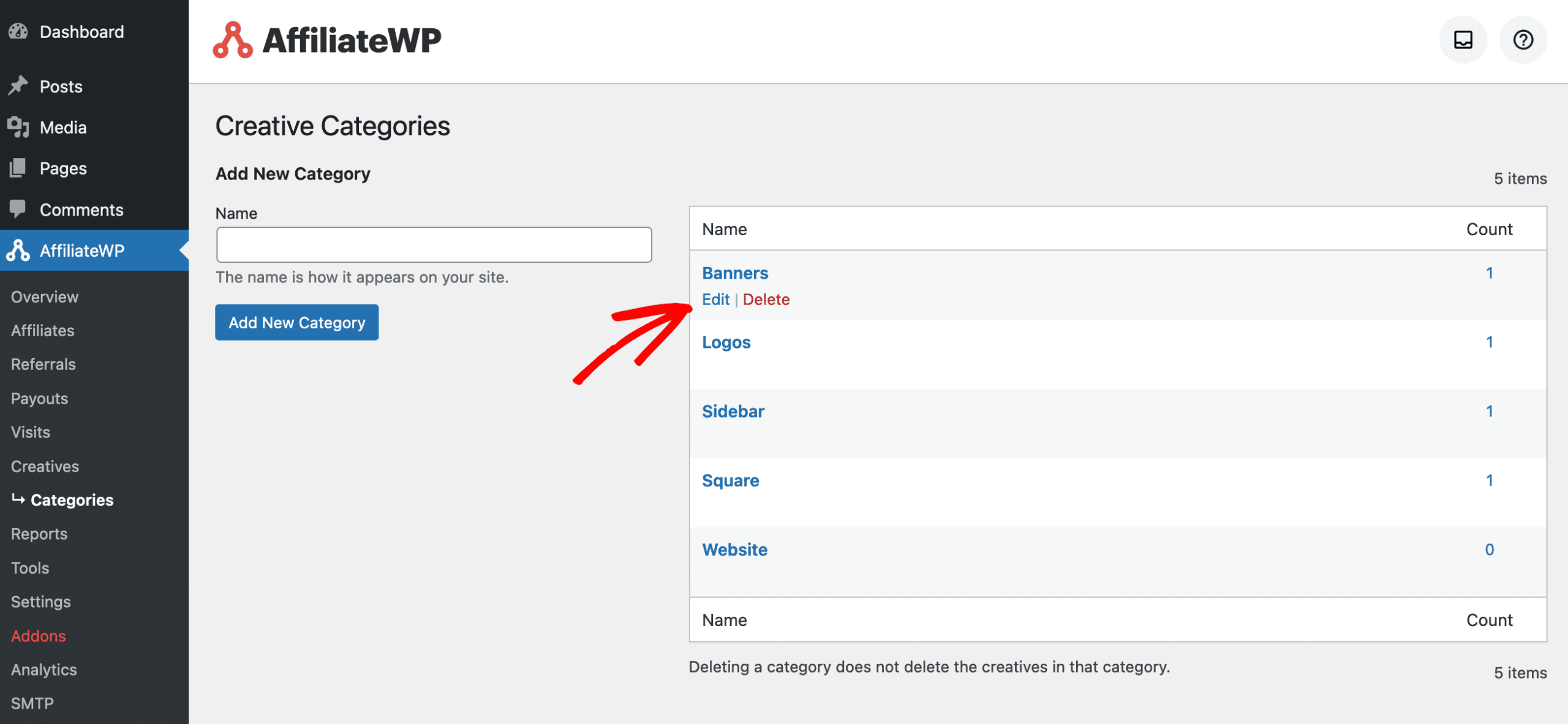The height and width of the screenshot is (724, 1568).
Task: Open the Logos category link
Action: 726,342
